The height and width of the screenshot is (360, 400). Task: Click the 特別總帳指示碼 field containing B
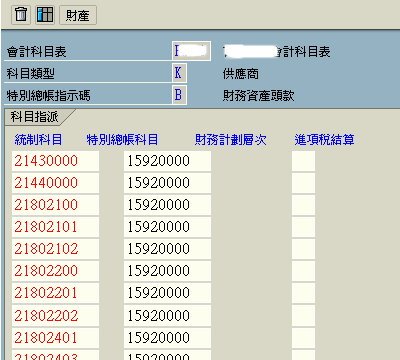(x=179, y=95)
